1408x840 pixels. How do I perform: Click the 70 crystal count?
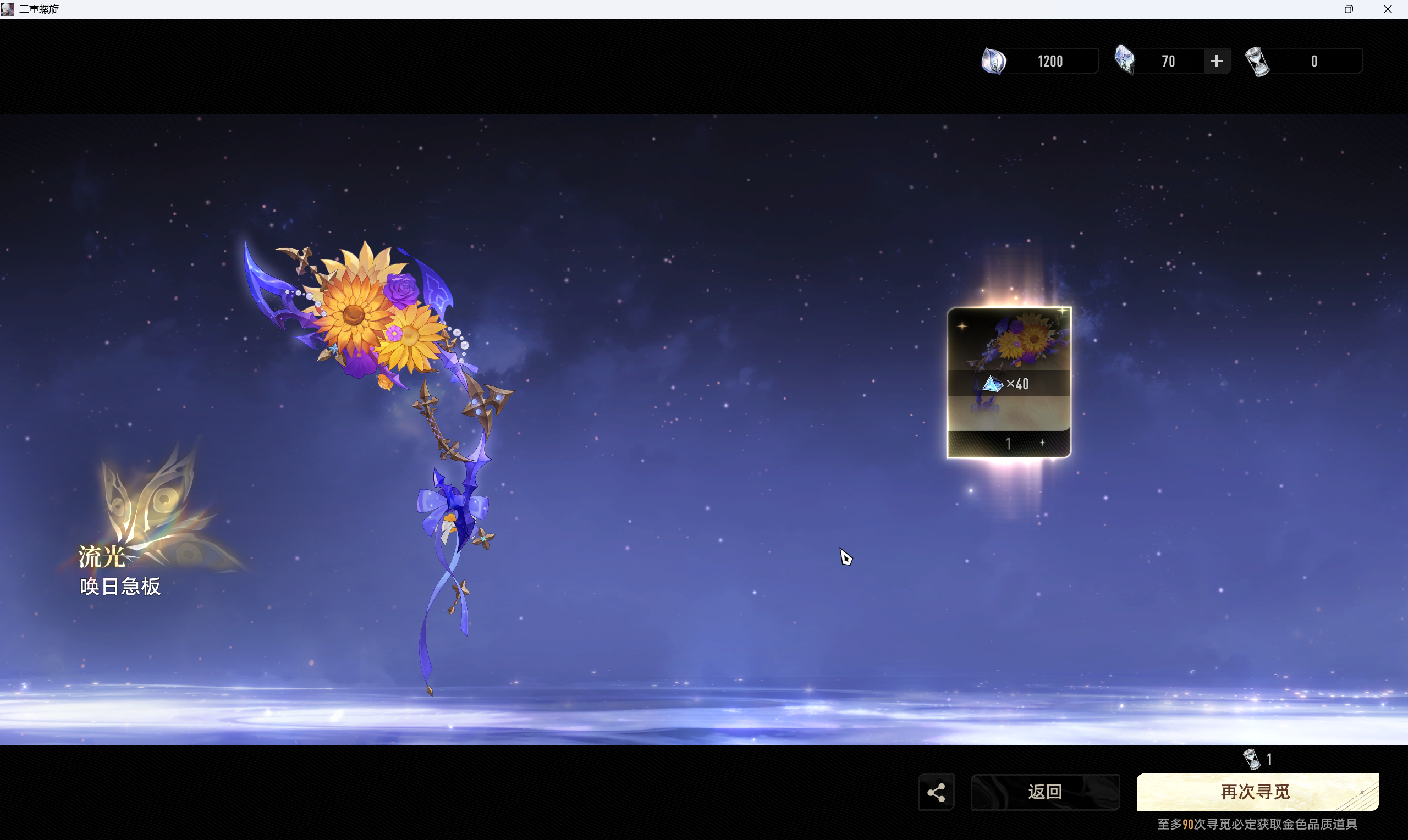(1168, 61)
